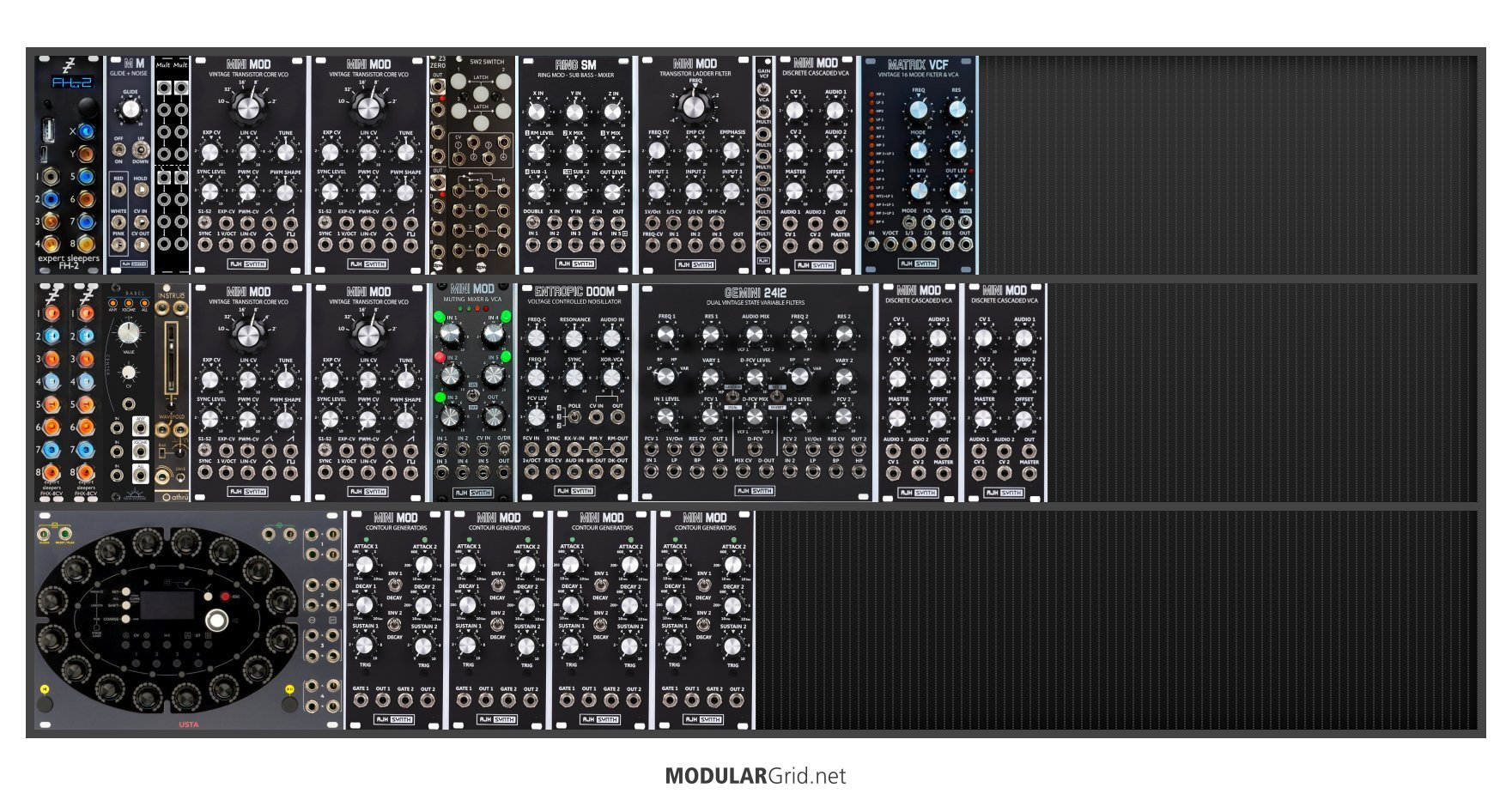The height and width of the screenshot is (794, 1512).
Task: Click the FH-2 blue display text
Action: click(x=72, y=83)
